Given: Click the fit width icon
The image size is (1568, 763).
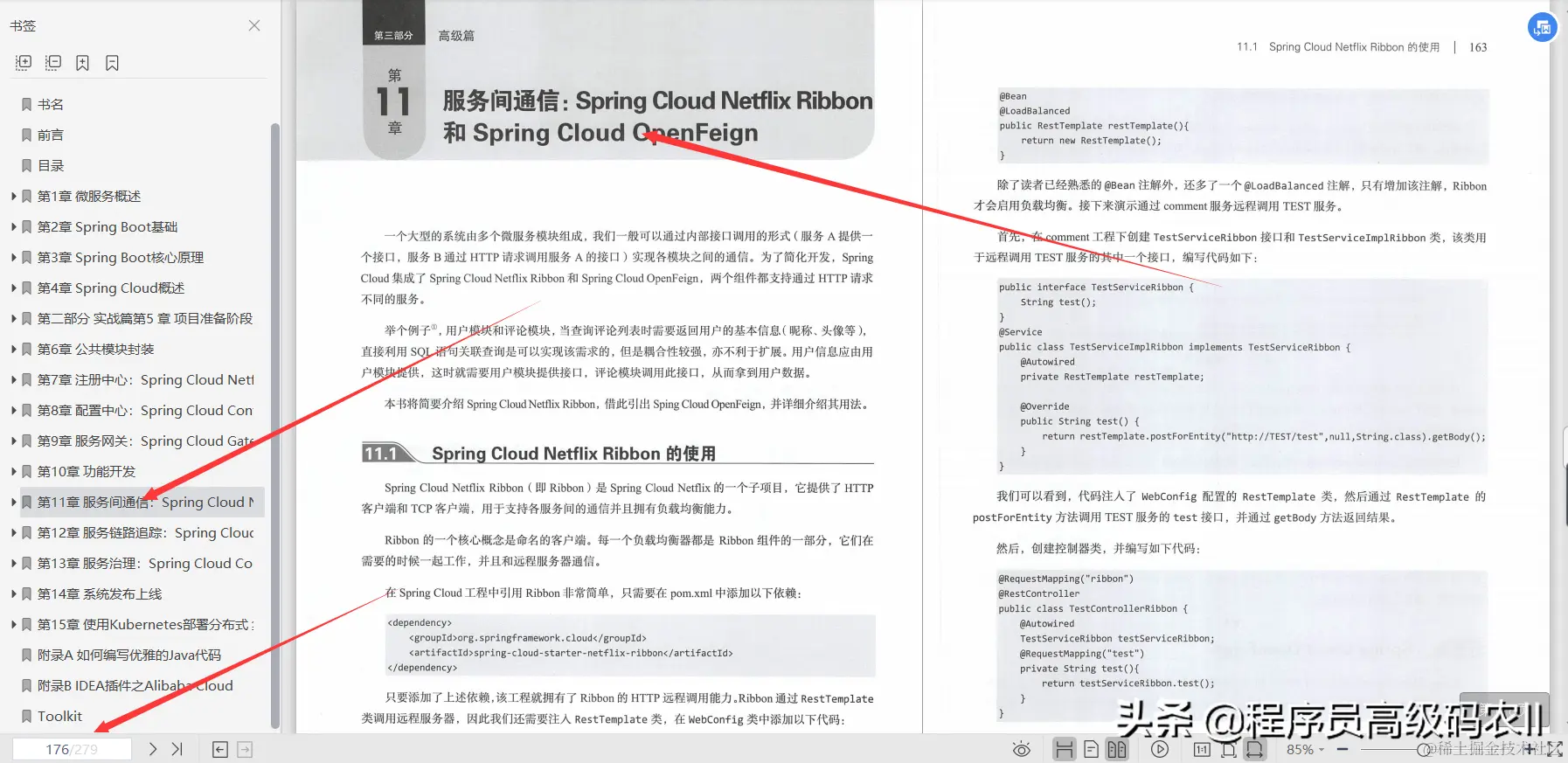Looking at the screenshot, I should coord(1254,749).
